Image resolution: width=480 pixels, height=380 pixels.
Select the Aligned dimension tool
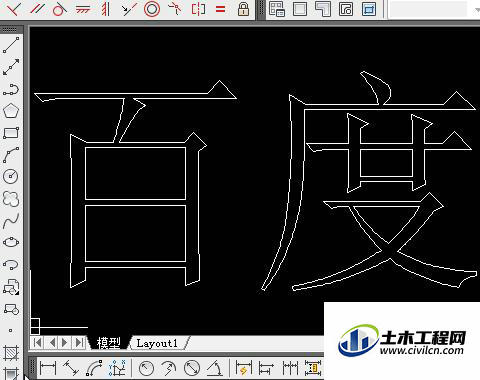[71, 369]
